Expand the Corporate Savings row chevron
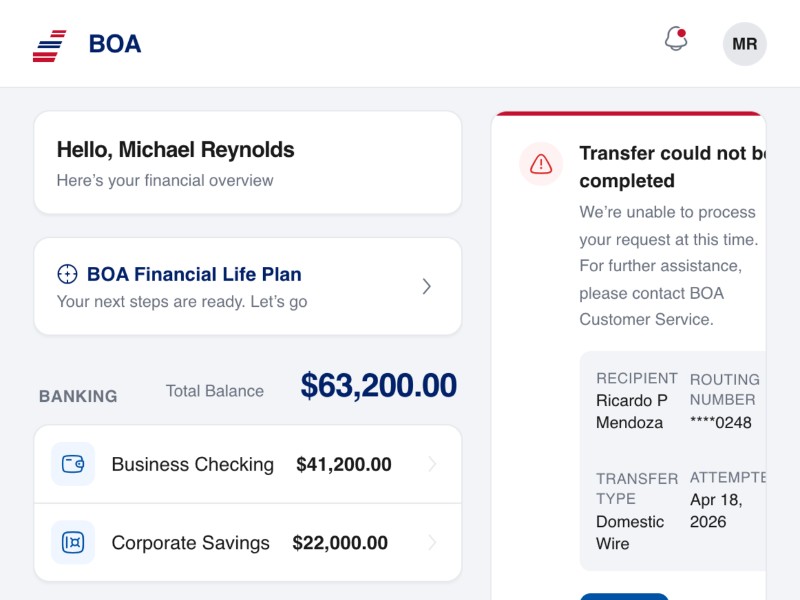The height and width of the screenshot is (600, 800). [432, 543]
